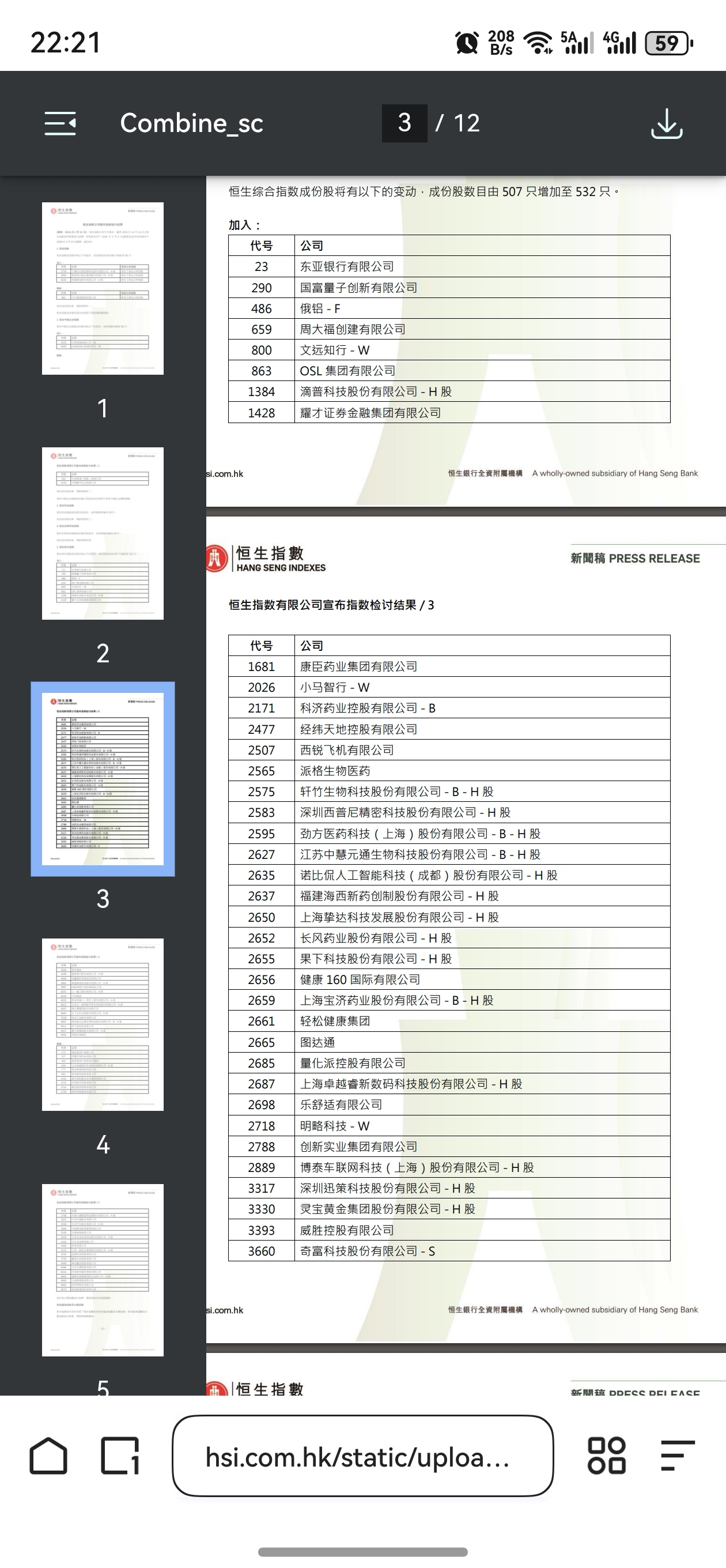Select row 周大福创建有限公司
The height and width of the screenshot is (1568, 726).
coord(449,329)
